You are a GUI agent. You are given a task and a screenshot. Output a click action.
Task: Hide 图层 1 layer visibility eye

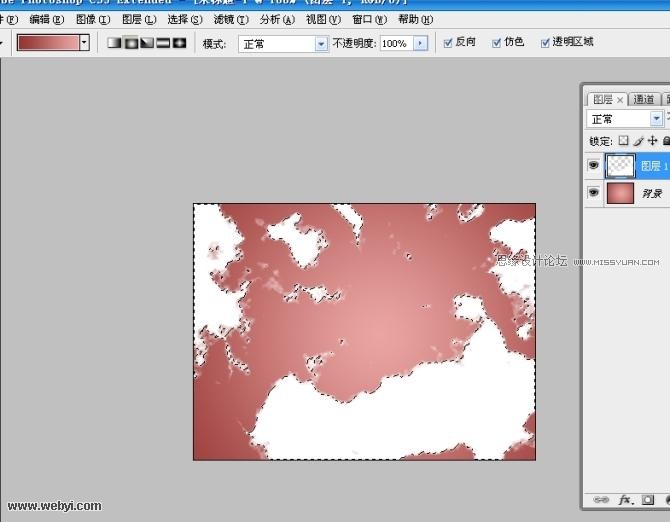click(594, 165)
